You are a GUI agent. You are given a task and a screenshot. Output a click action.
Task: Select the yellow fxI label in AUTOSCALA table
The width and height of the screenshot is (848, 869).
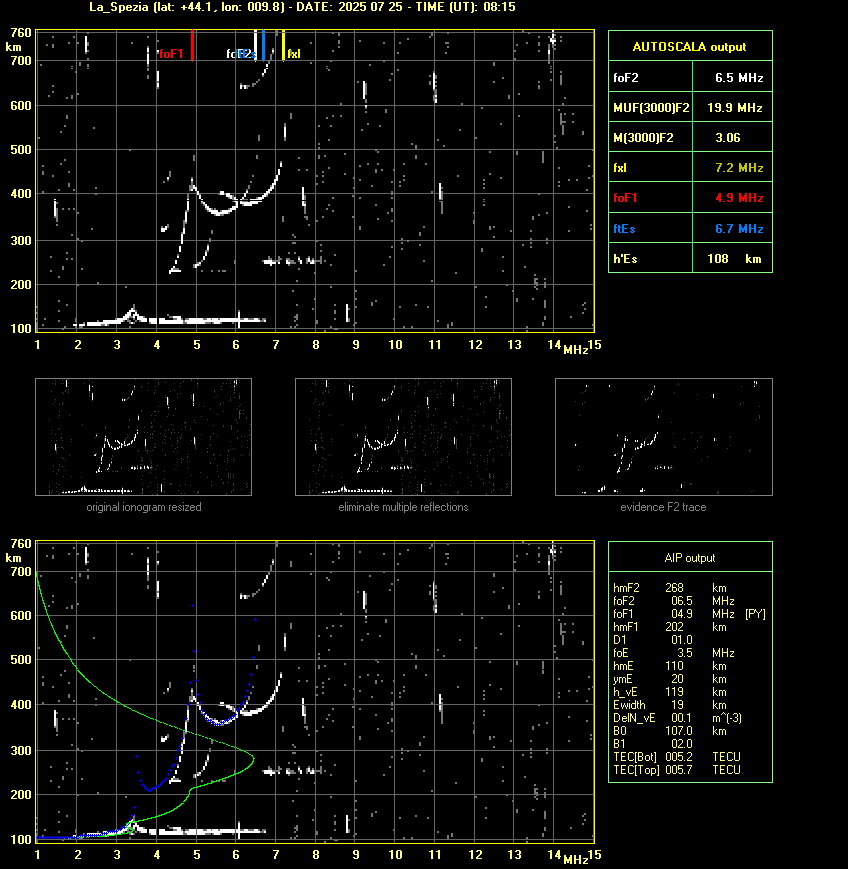coord(620,167)
